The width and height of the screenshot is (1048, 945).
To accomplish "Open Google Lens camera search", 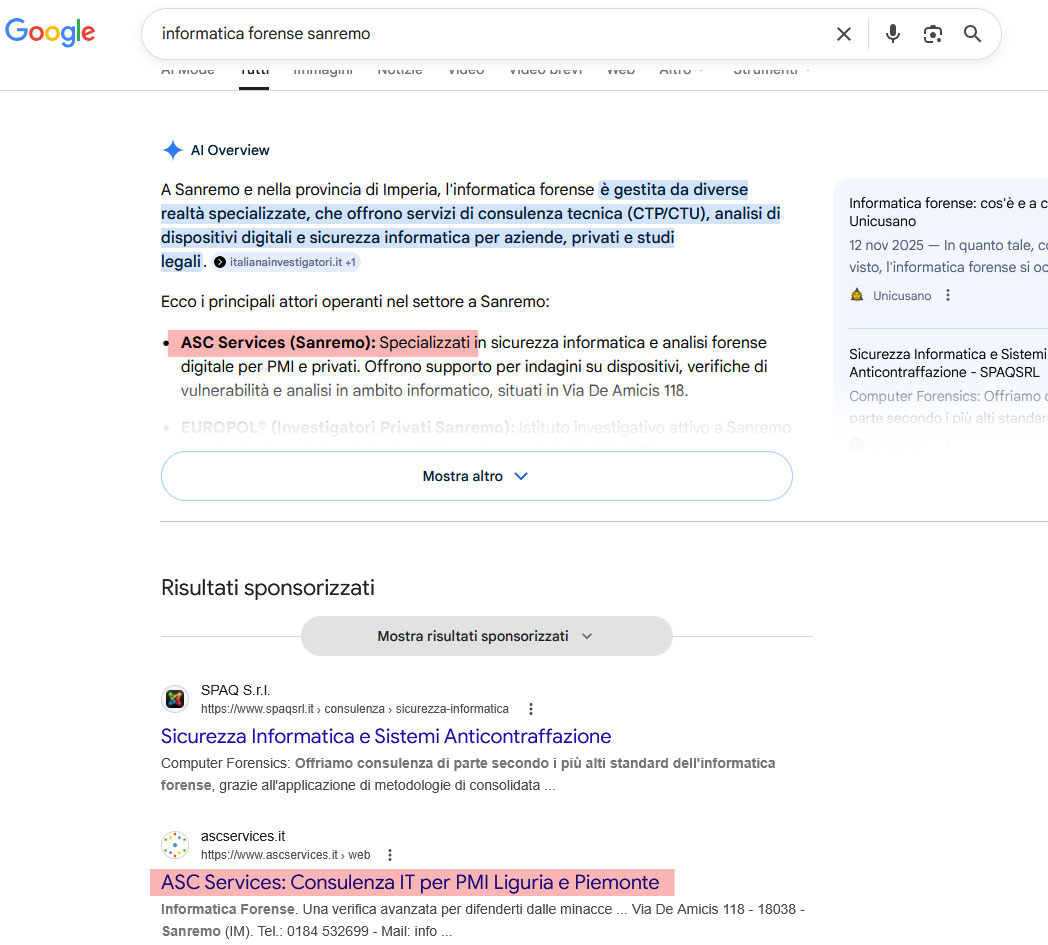I will point(932,33).
